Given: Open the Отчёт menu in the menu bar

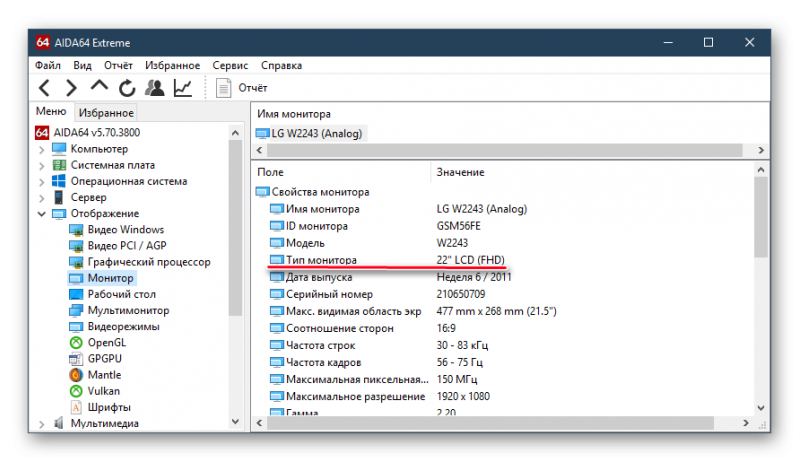Looking at the screenshot, I should click(118, 65).
